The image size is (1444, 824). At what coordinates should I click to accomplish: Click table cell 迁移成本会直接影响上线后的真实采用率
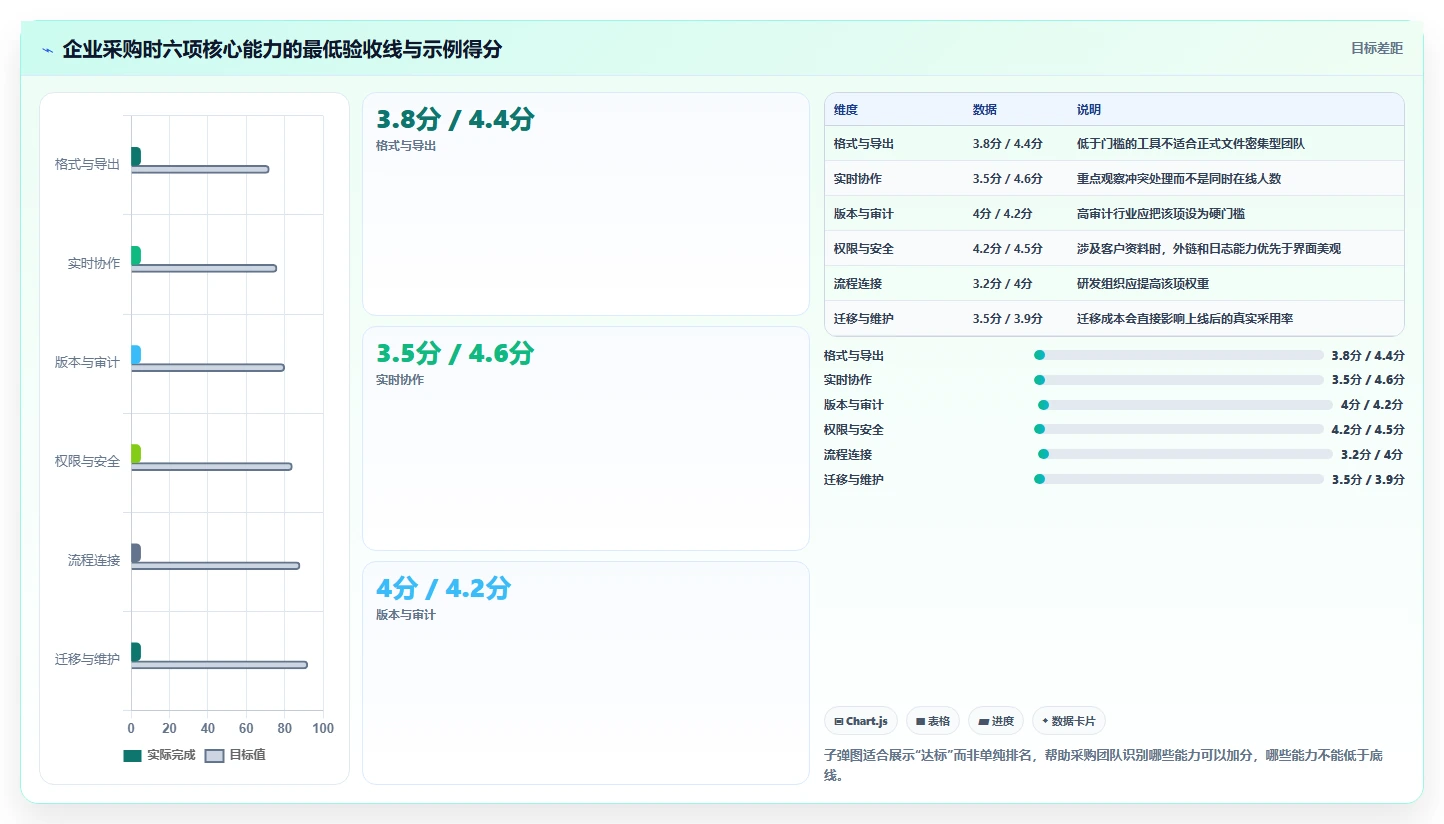point(1185,319)
